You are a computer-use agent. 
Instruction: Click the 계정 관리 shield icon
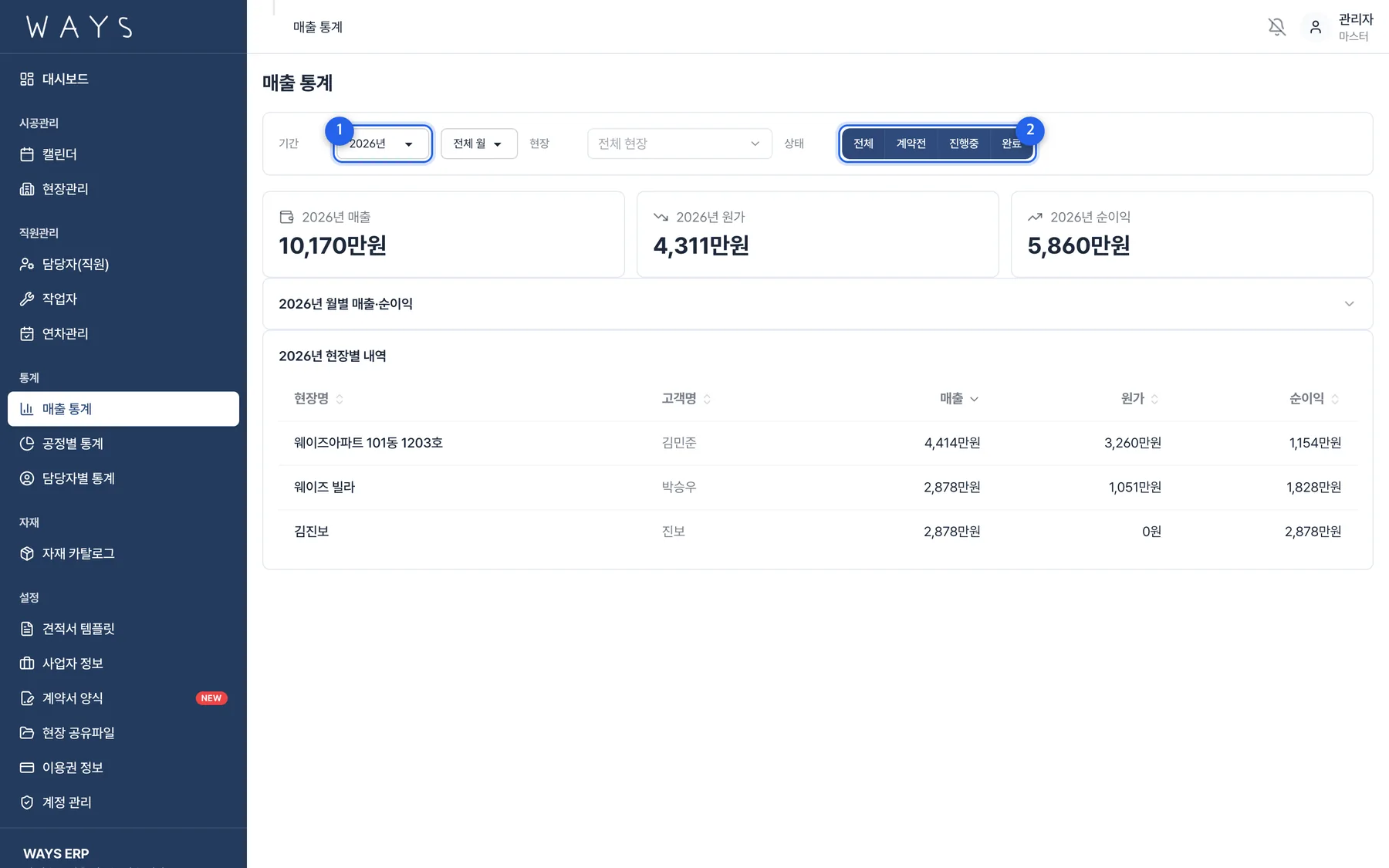[27, 802]
